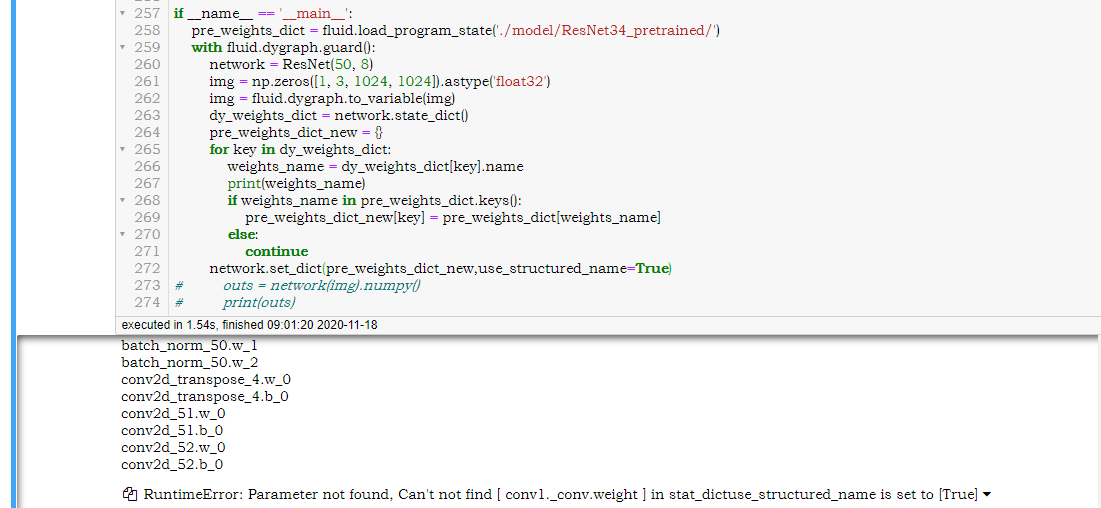Image resolution: width=1101 pixels, height=508 pixels.
Task: Click output line conv2d_52.b_0
Action: tap(172, 464)
